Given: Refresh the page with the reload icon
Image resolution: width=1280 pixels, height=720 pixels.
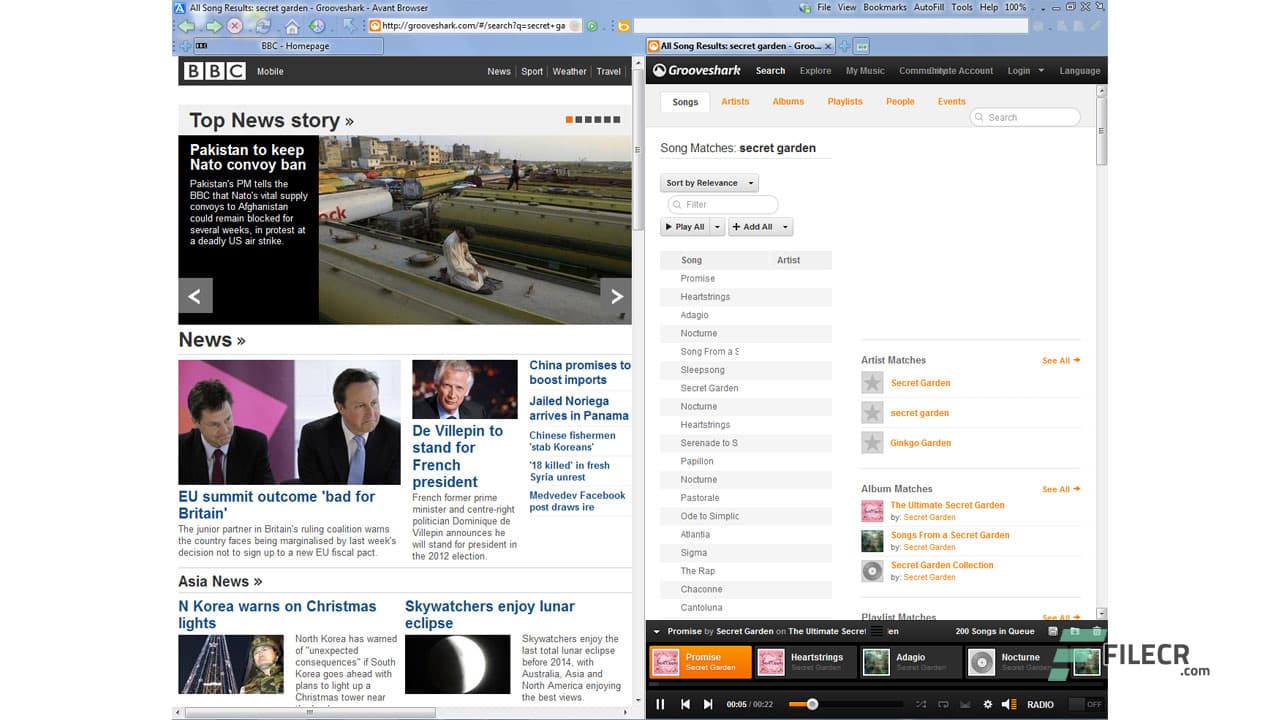Looking at the screenshot, I should tap(264, 27).
